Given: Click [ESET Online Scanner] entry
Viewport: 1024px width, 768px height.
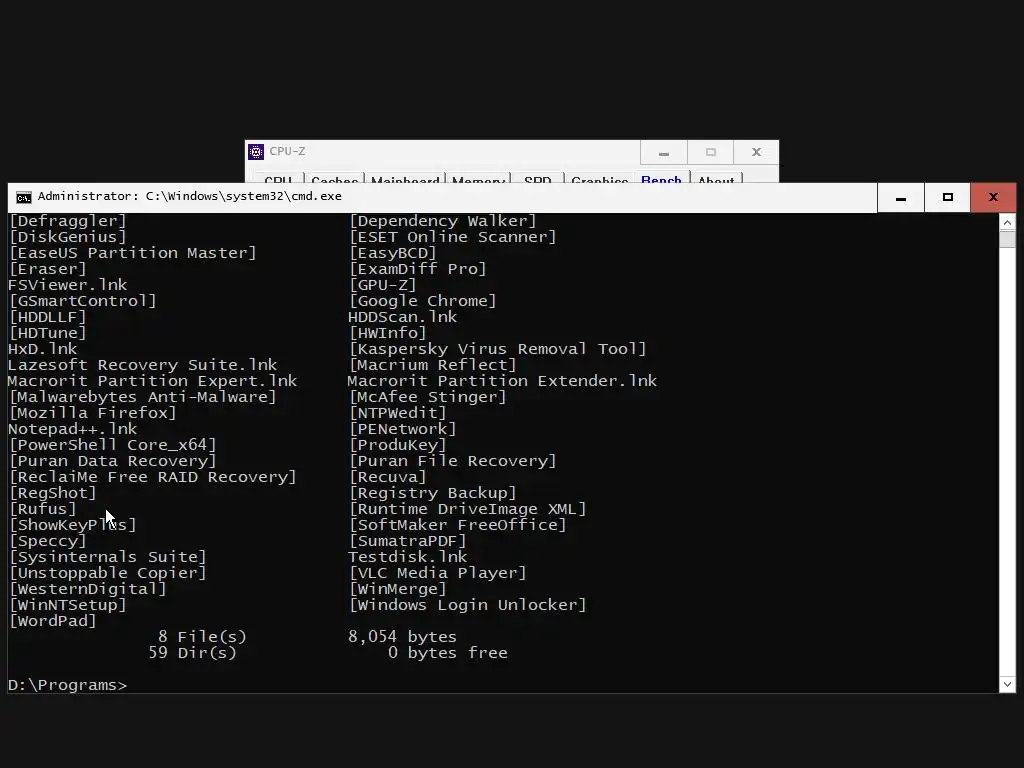Looking at the screenshot, I should point(453,237).
